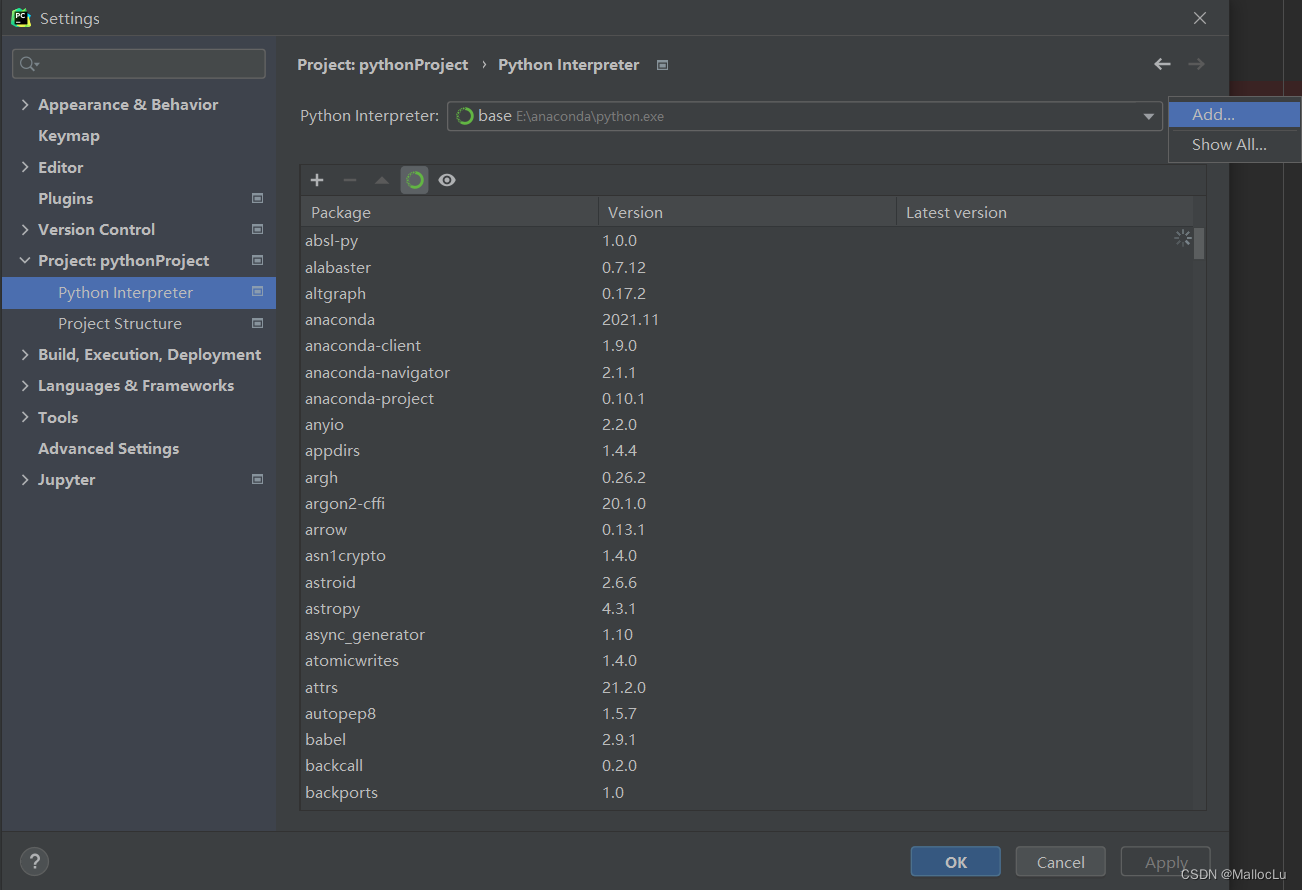Select the argon2-cffi package row
The height and width of the screenshot is (890, 1302).
(x=747, y=503)
